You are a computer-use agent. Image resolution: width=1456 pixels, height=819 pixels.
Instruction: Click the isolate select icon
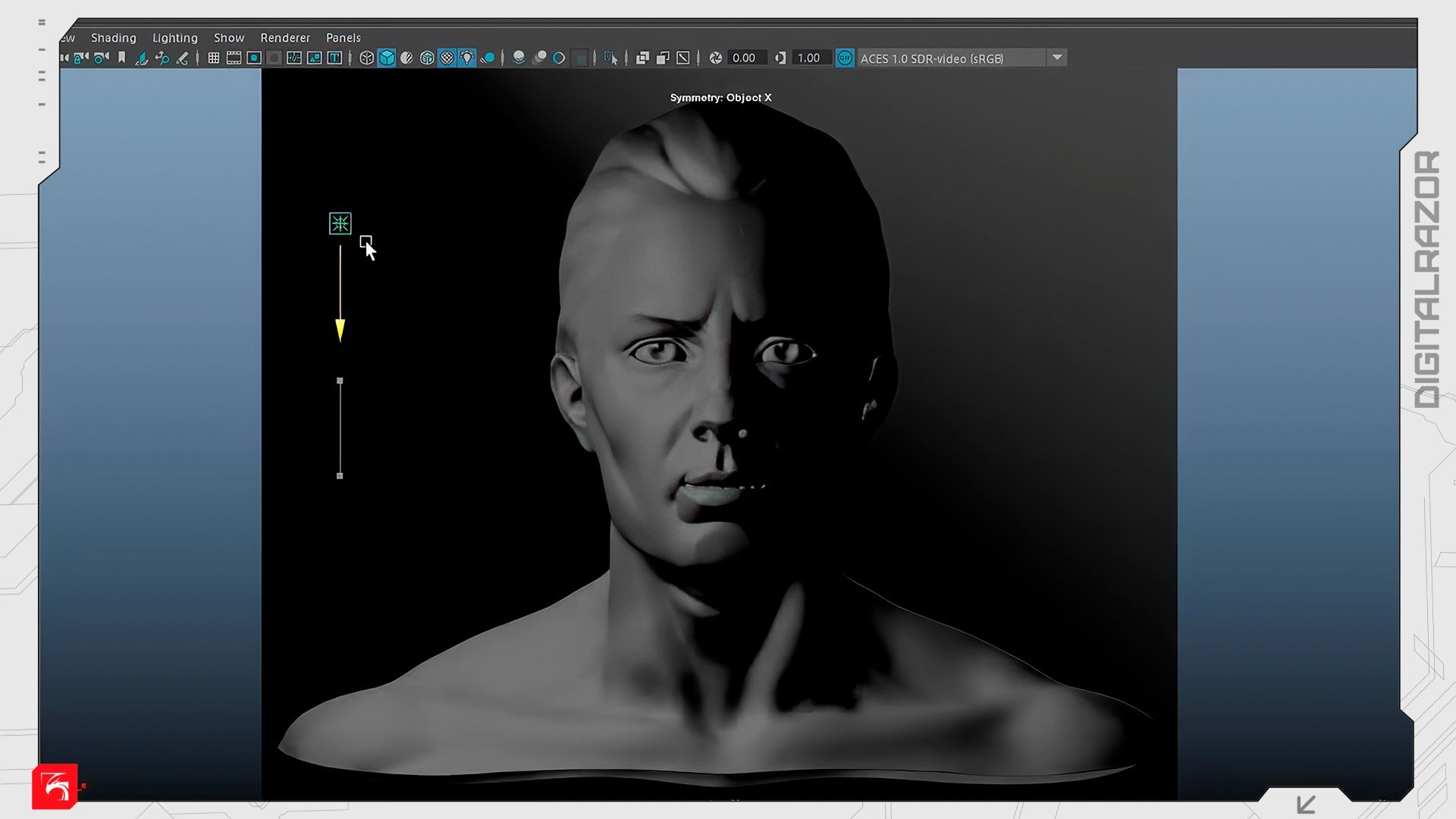610,58
